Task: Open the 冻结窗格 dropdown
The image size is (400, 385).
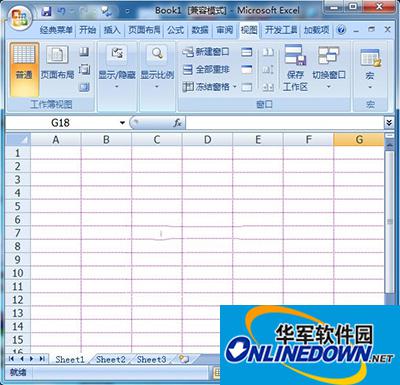Action: [210, 87]
